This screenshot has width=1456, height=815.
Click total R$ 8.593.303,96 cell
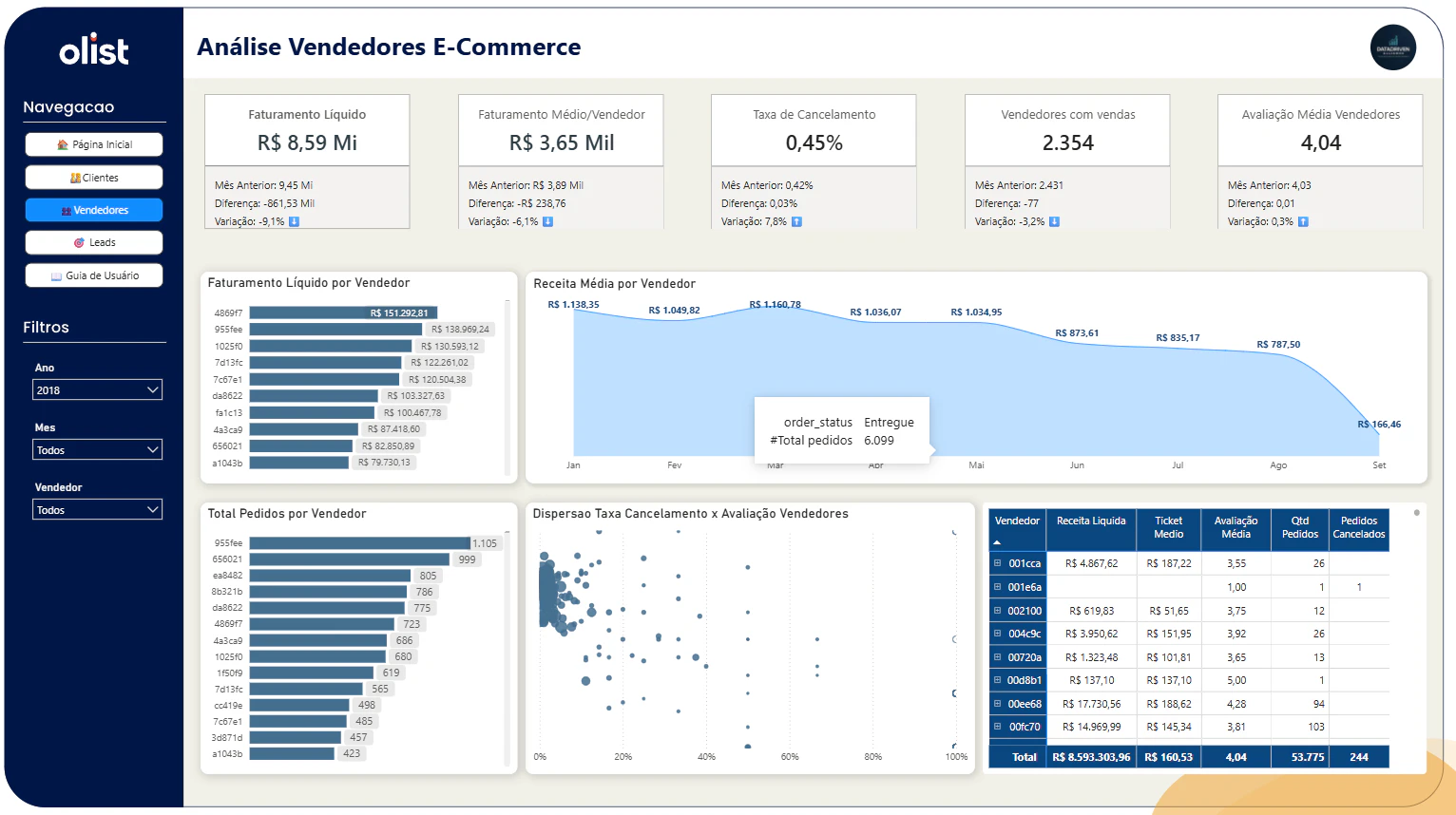[x=1091, y=757]
